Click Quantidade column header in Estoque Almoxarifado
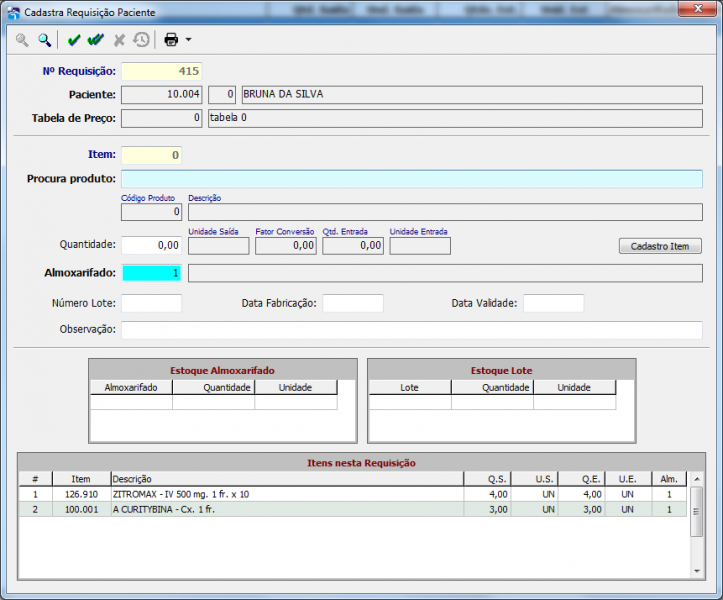This screenshot has width=723, height=600. click(213, 387)
